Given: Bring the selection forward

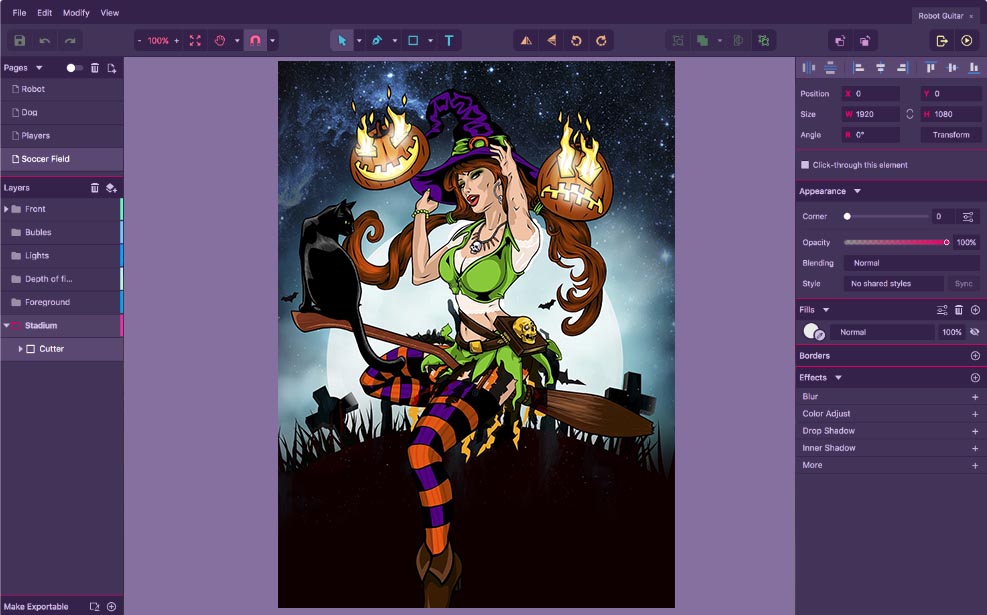Looking at the screenshot, I should click(840, 41).
